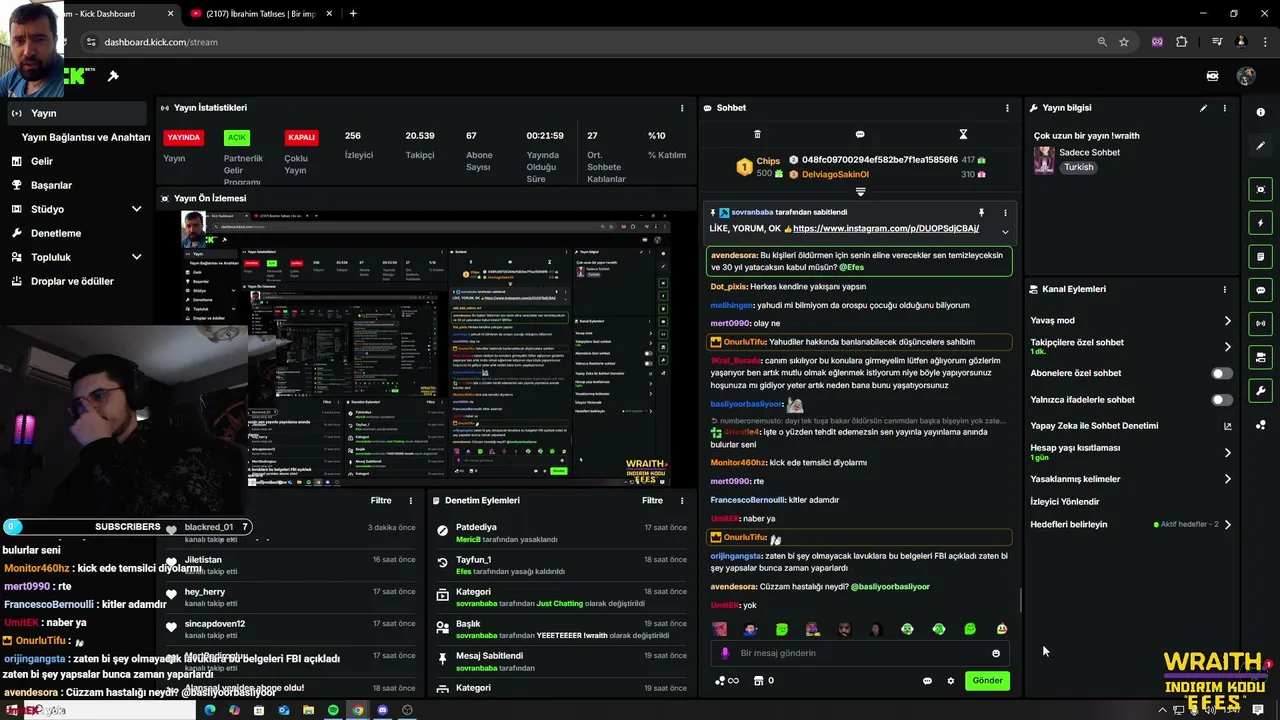Click the chat widget icon in right rail

1261,290
